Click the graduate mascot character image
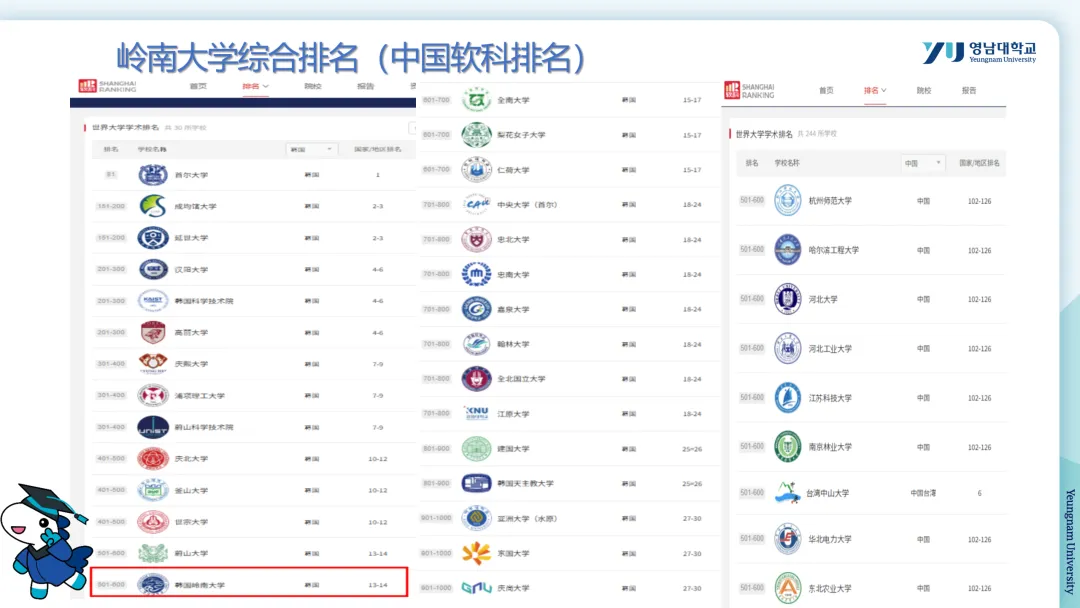 (45, 541)
